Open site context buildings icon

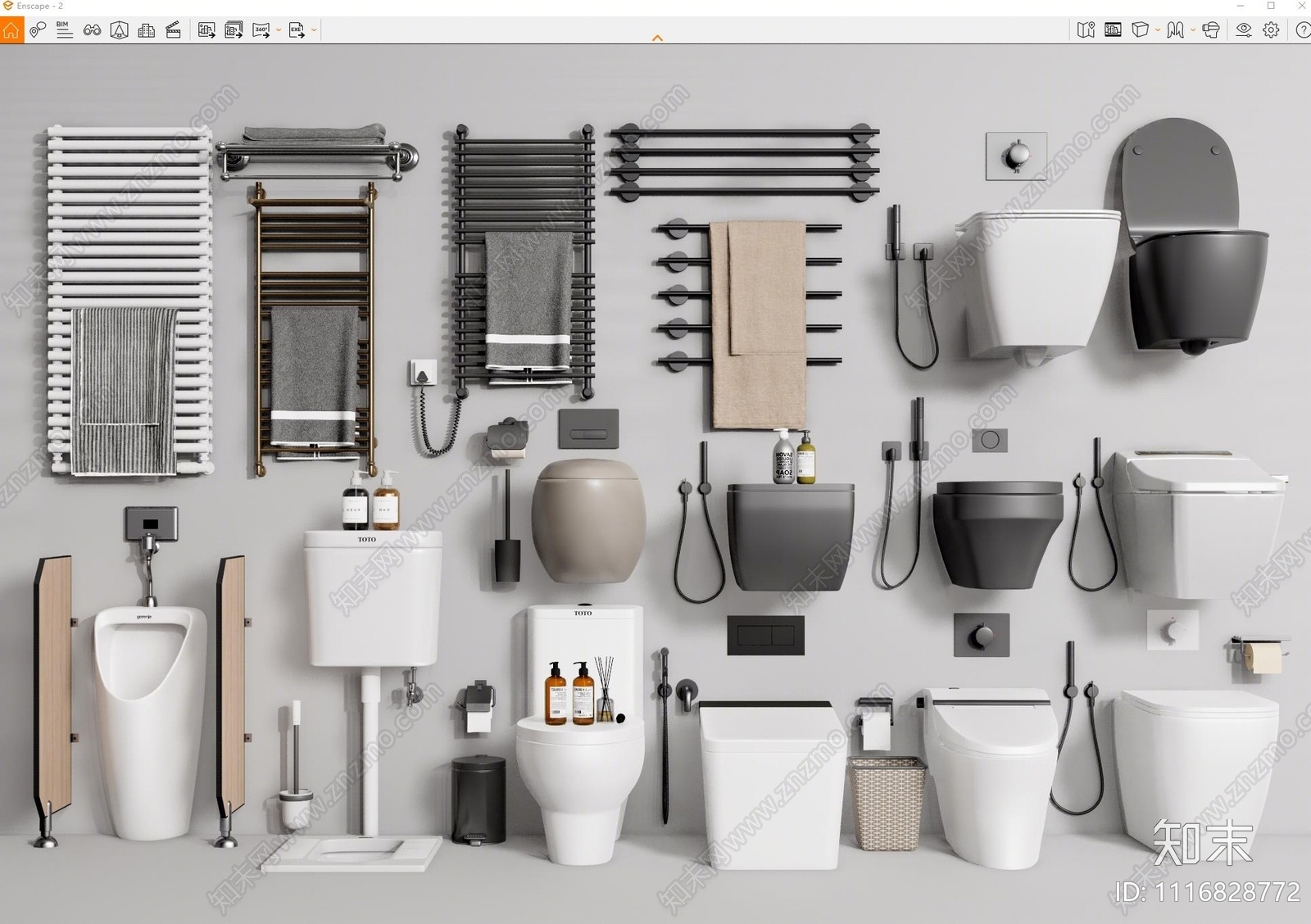tap(147, 30)
